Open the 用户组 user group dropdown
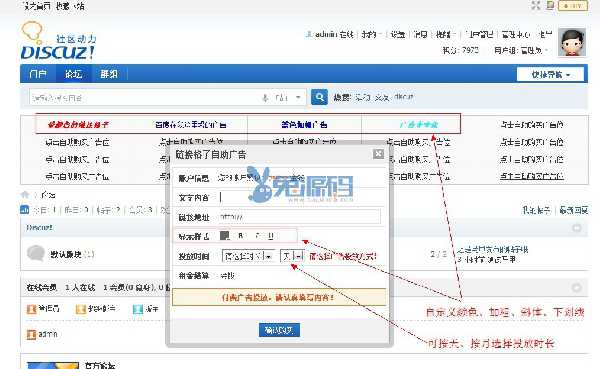Viewport: 600px width, 369px height. click(x=521, y=50)
